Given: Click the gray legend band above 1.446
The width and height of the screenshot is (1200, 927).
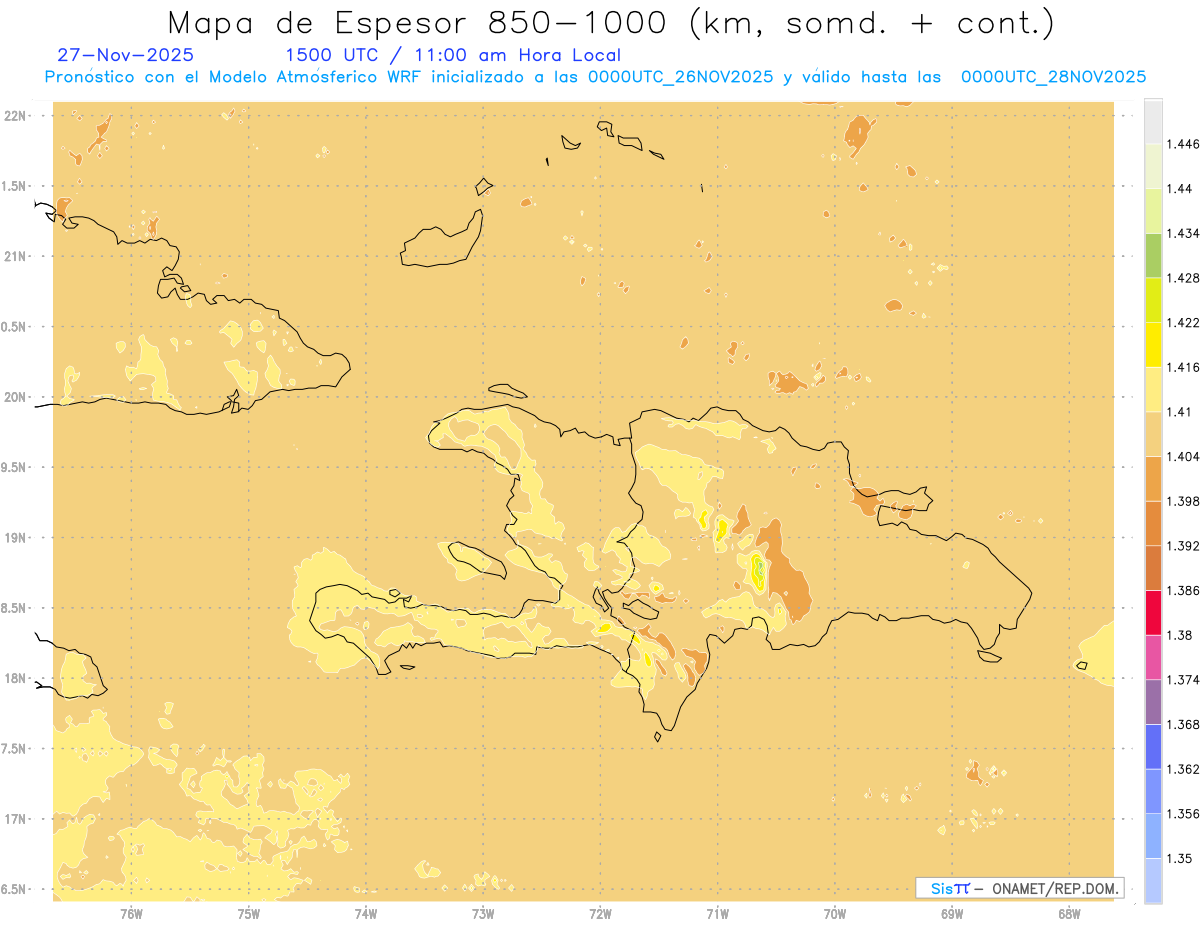Looking at the screenshot, I should (x=1153, y=121).
